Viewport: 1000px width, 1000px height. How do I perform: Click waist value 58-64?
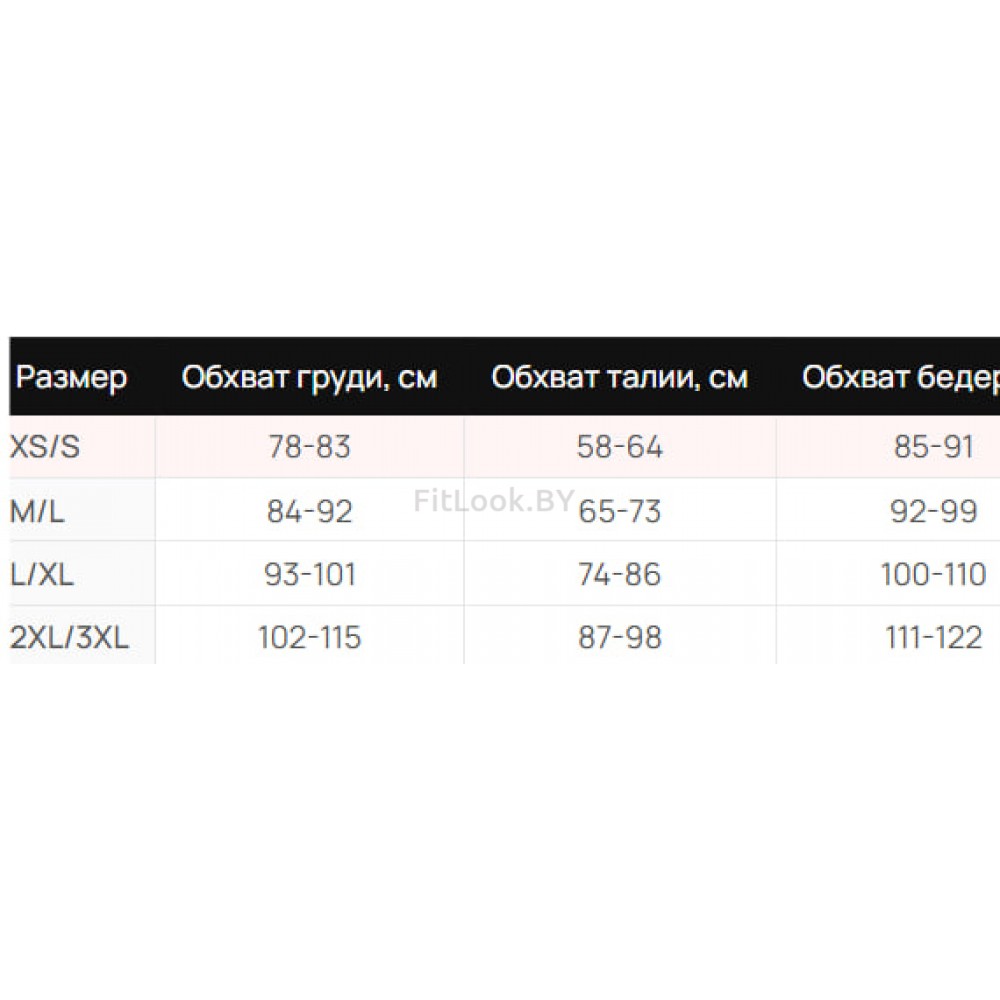click(x=620, y=446)
